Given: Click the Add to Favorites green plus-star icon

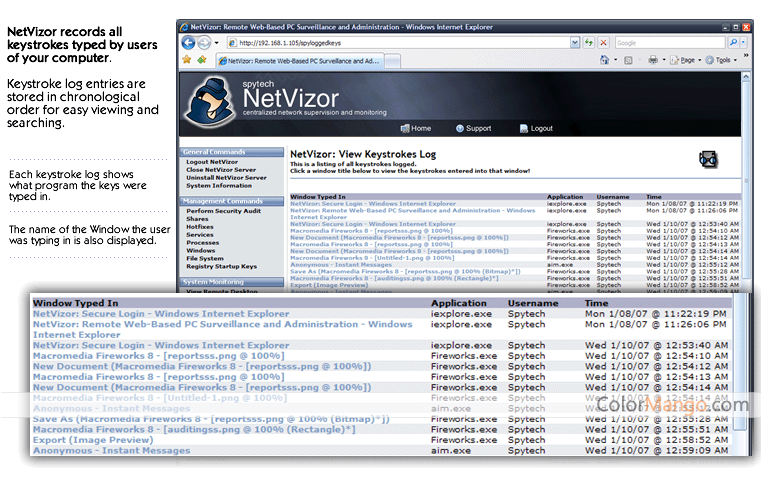Looking at the screenshot, I should tap(202, 60).
